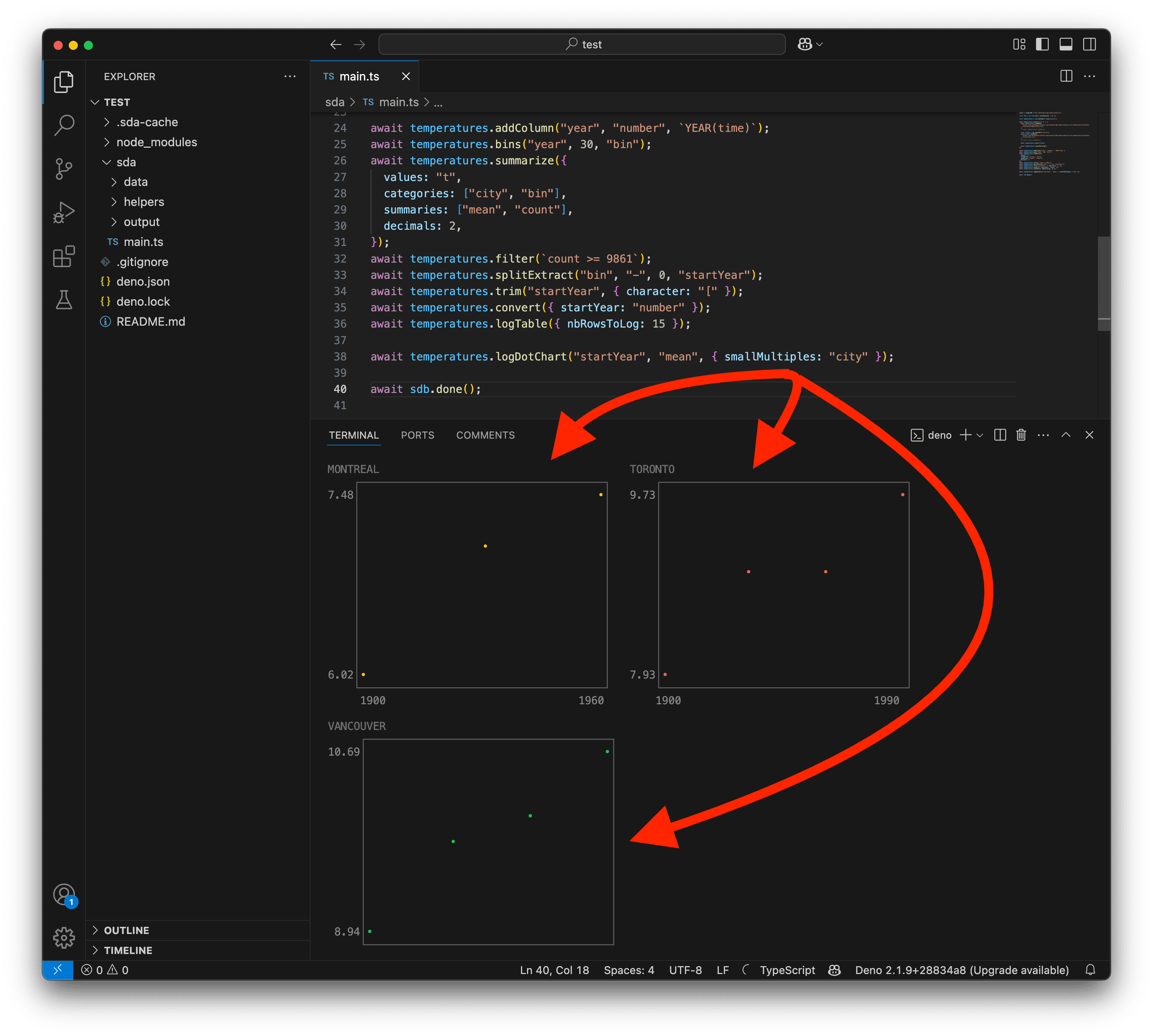Open notifications bell icon
This screenshot has height=1036, width=1153.
coord(1090,970)
